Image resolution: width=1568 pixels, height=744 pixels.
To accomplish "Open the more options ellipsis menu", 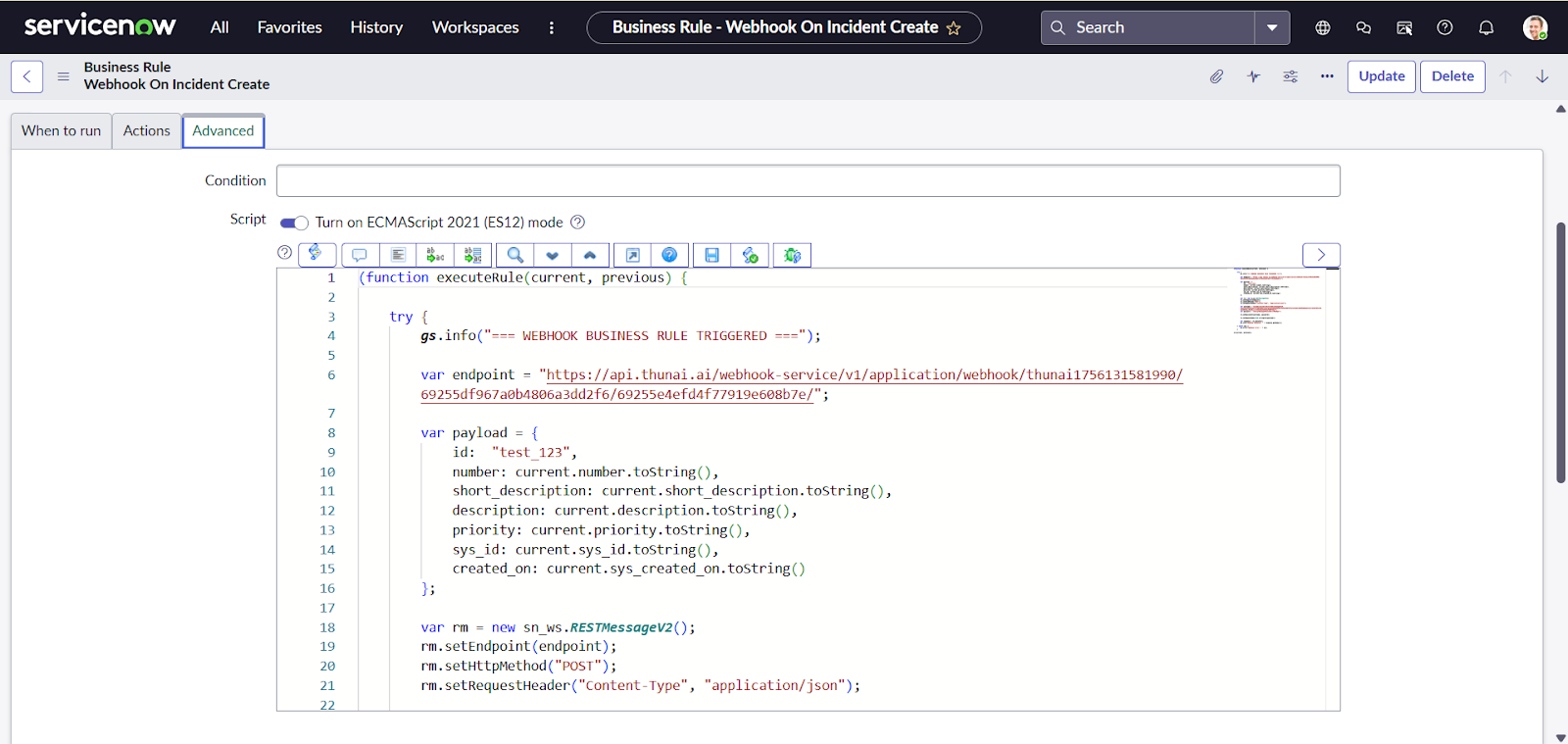I will coord(1327,76).
